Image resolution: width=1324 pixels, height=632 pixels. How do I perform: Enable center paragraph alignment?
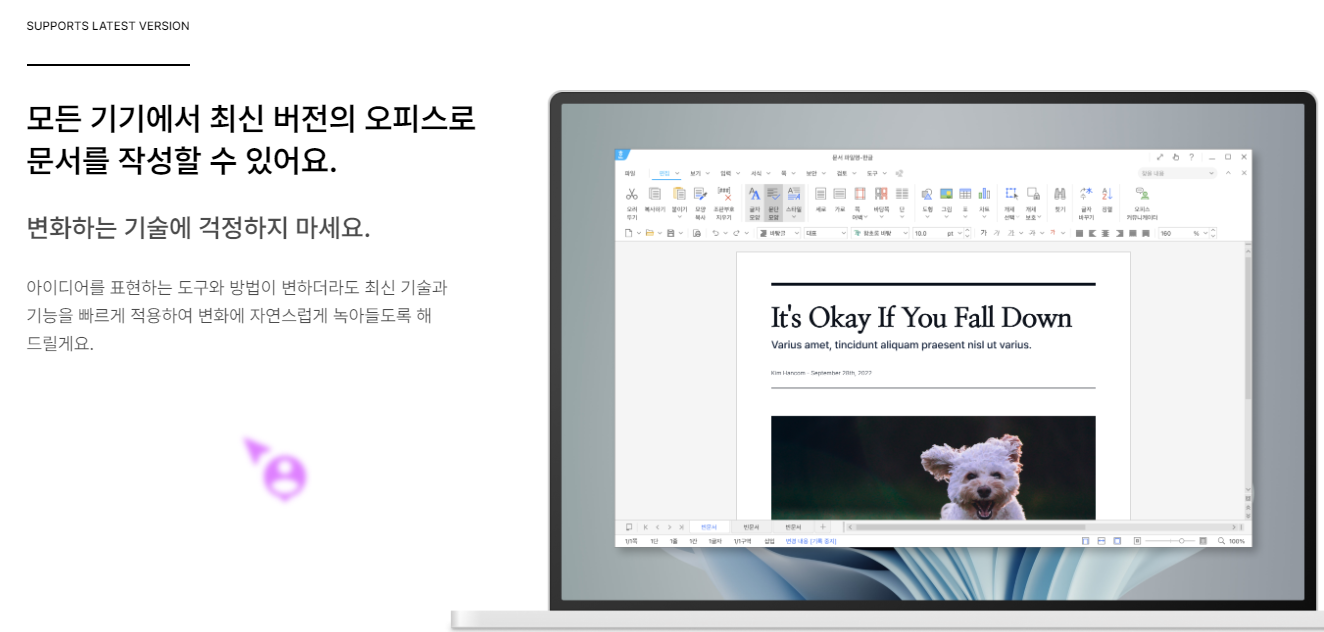[x=1106, y=232]
